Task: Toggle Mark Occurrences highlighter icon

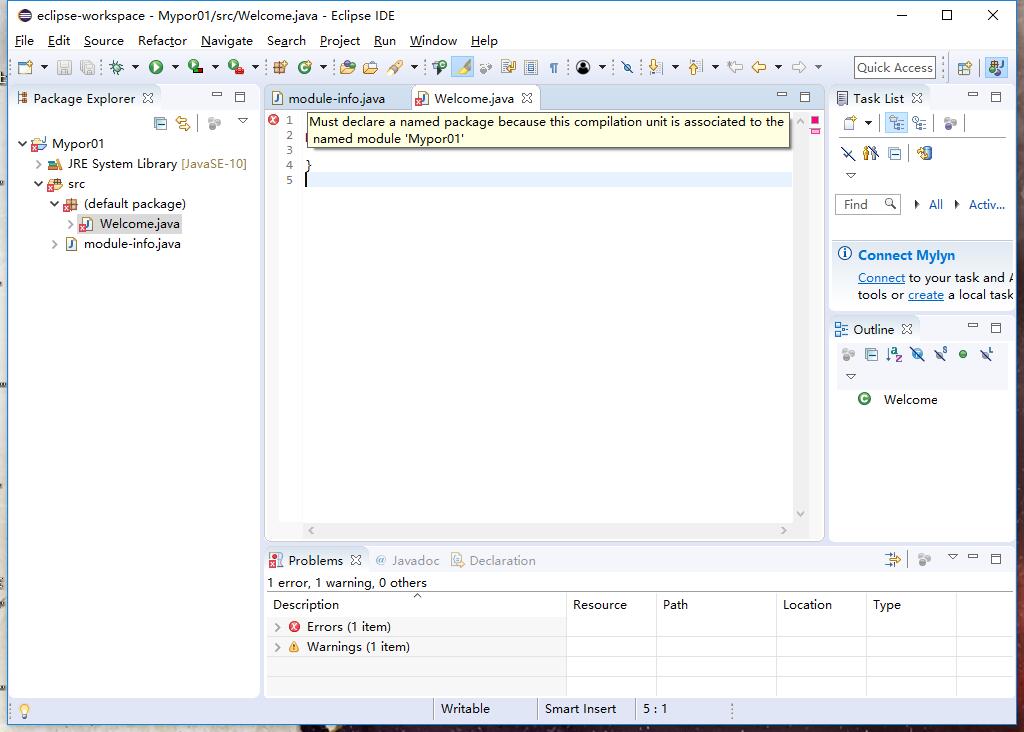Action: pos(462,67)
